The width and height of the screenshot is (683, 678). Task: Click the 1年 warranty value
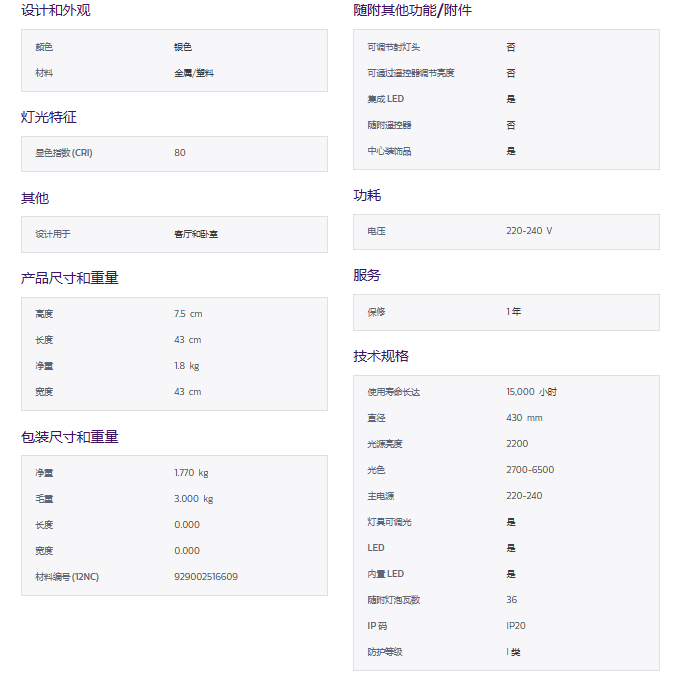(x=514, y=312)
